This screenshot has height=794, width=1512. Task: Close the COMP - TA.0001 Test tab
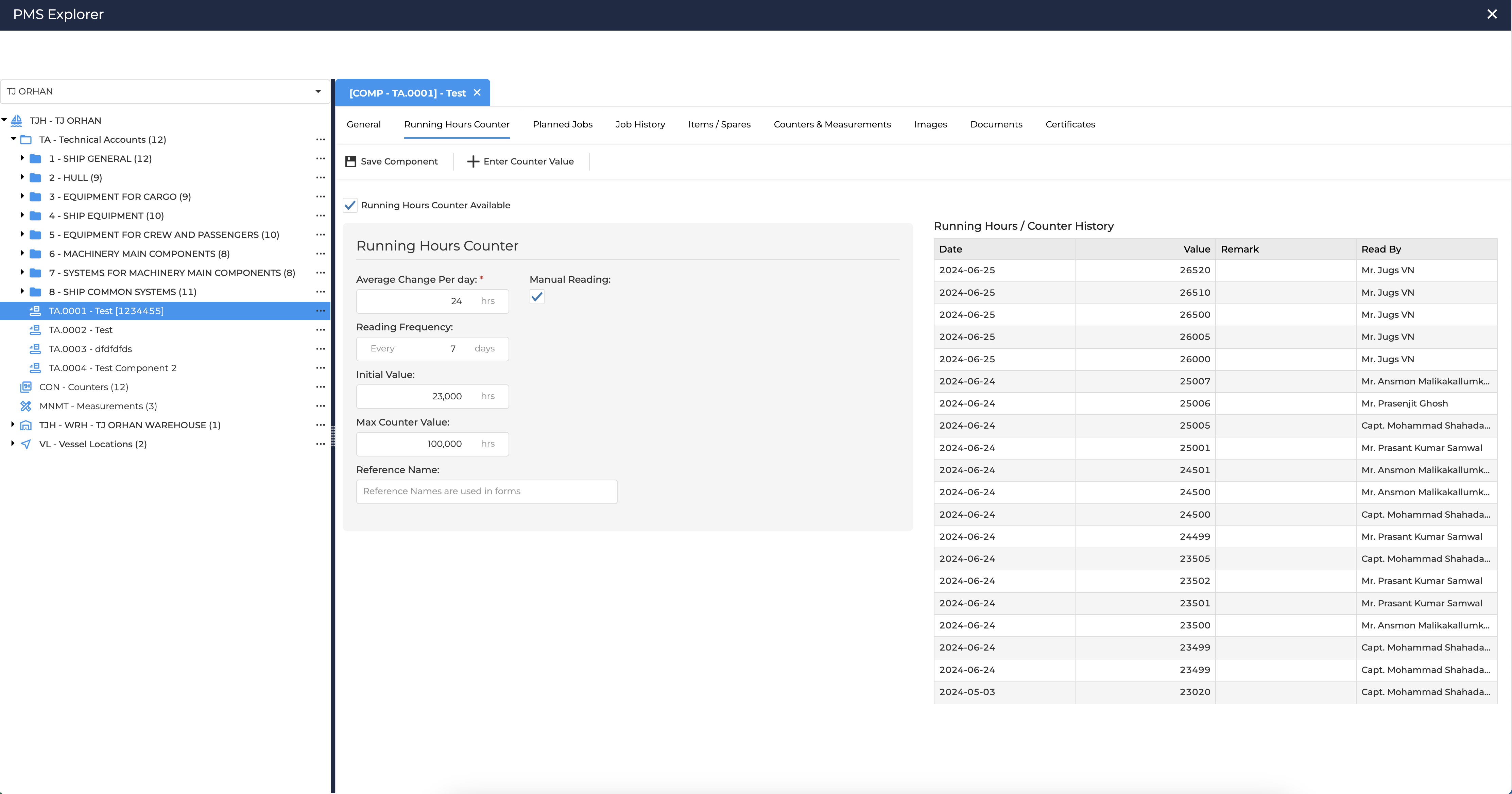click(x=477, y=93)
